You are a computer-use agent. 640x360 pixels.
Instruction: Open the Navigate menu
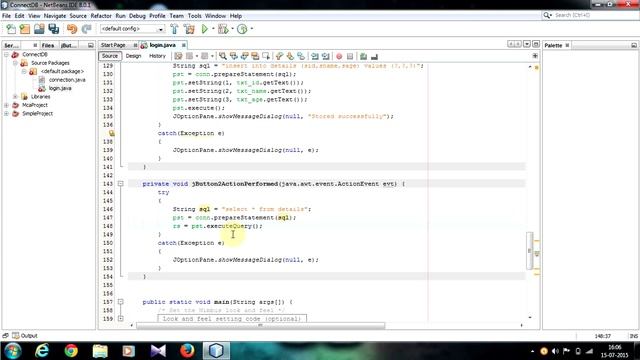pos(55,16)
